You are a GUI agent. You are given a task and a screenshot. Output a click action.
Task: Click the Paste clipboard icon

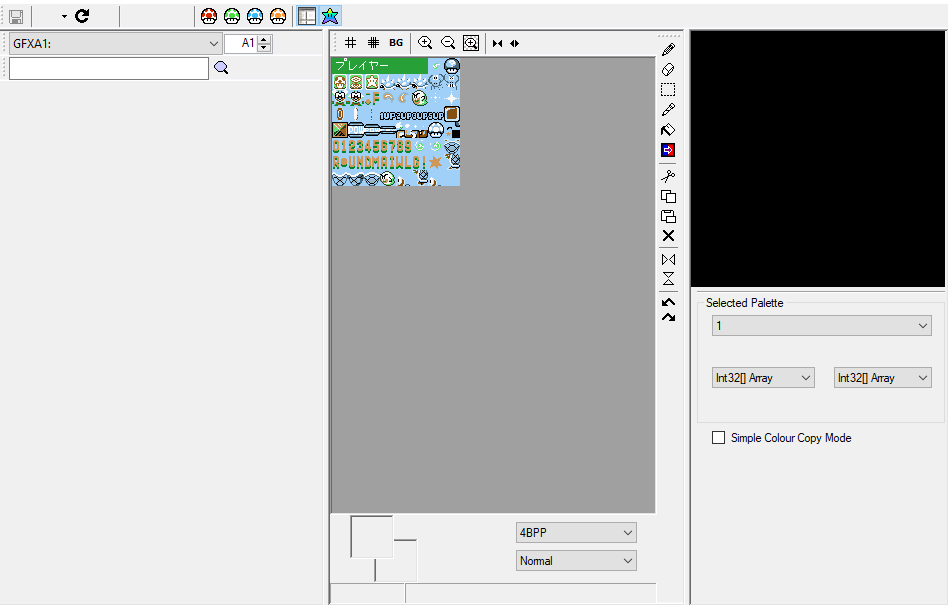pos(668,216)
